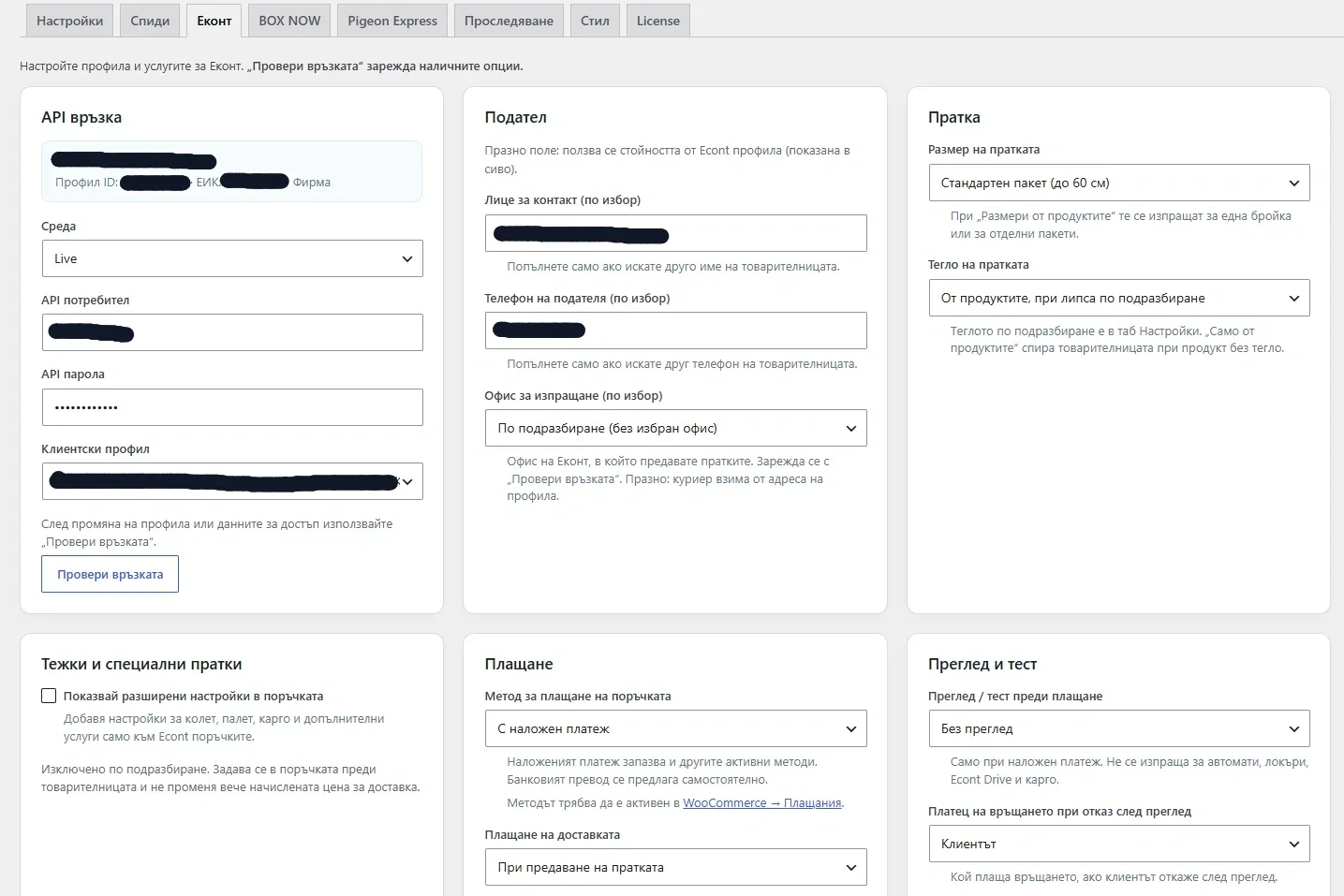Open Платец на връщането dropdown showing Клиентът
The width and height of the screenshot is (1344, 896).
[x=1119, y=844]
